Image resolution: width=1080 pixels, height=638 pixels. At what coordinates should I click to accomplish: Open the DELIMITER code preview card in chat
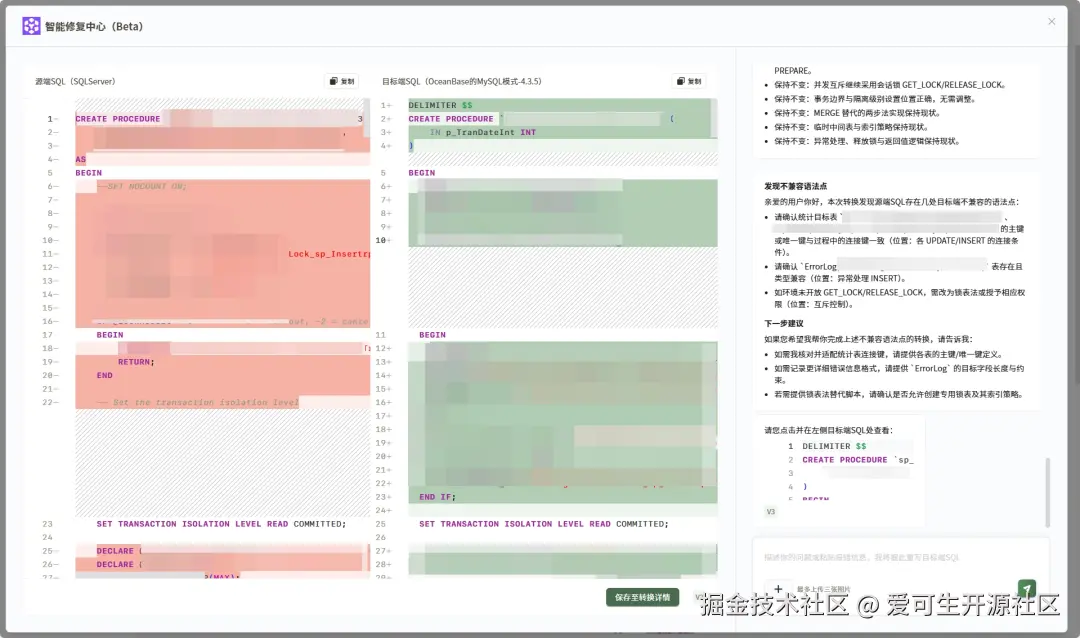click(841, 470)
